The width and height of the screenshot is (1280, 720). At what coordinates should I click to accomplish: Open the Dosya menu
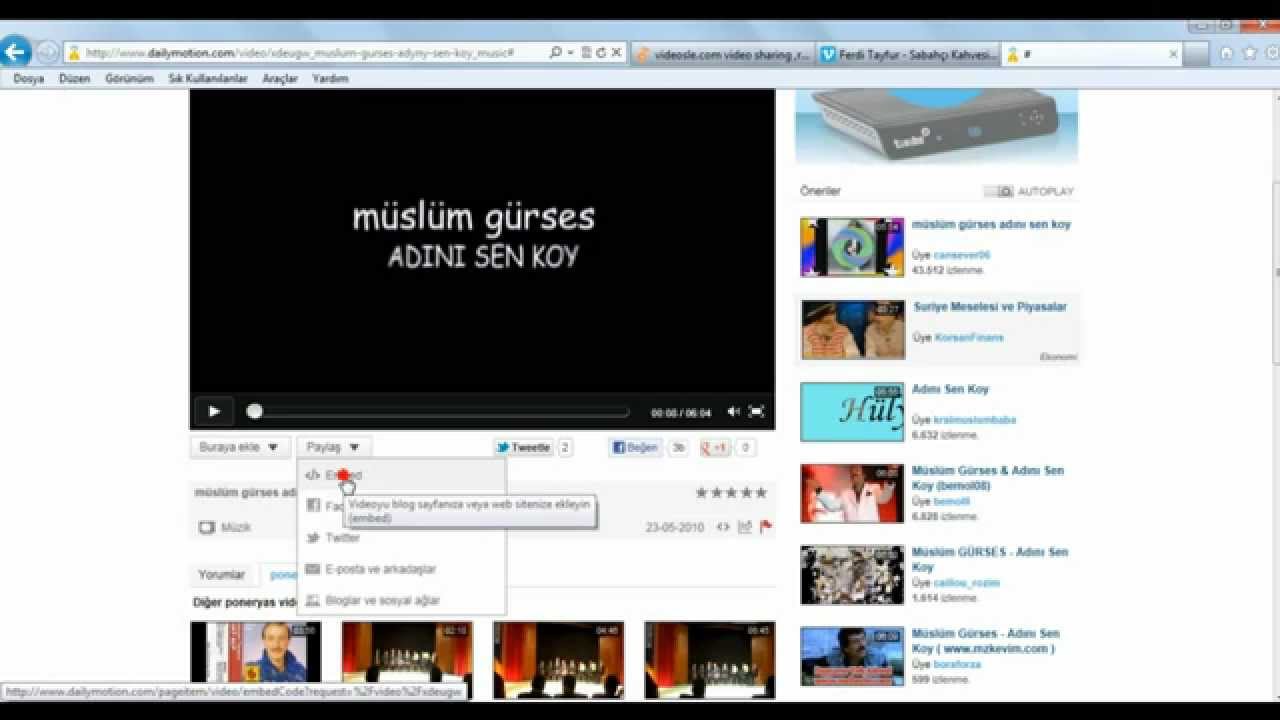pyautogui.click(x=29, y=78)
